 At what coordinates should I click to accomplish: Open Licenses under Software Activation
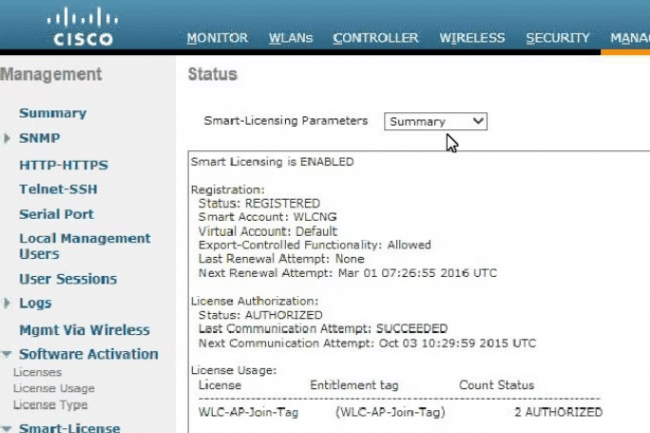[37, 372]
